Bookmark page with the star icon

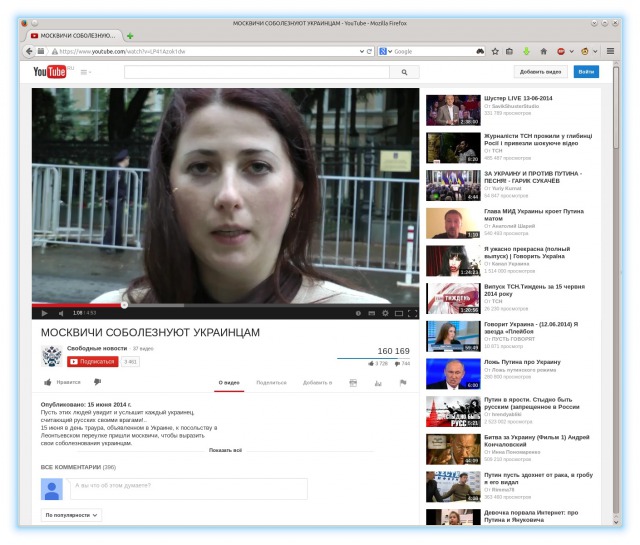tap(495, 51)
